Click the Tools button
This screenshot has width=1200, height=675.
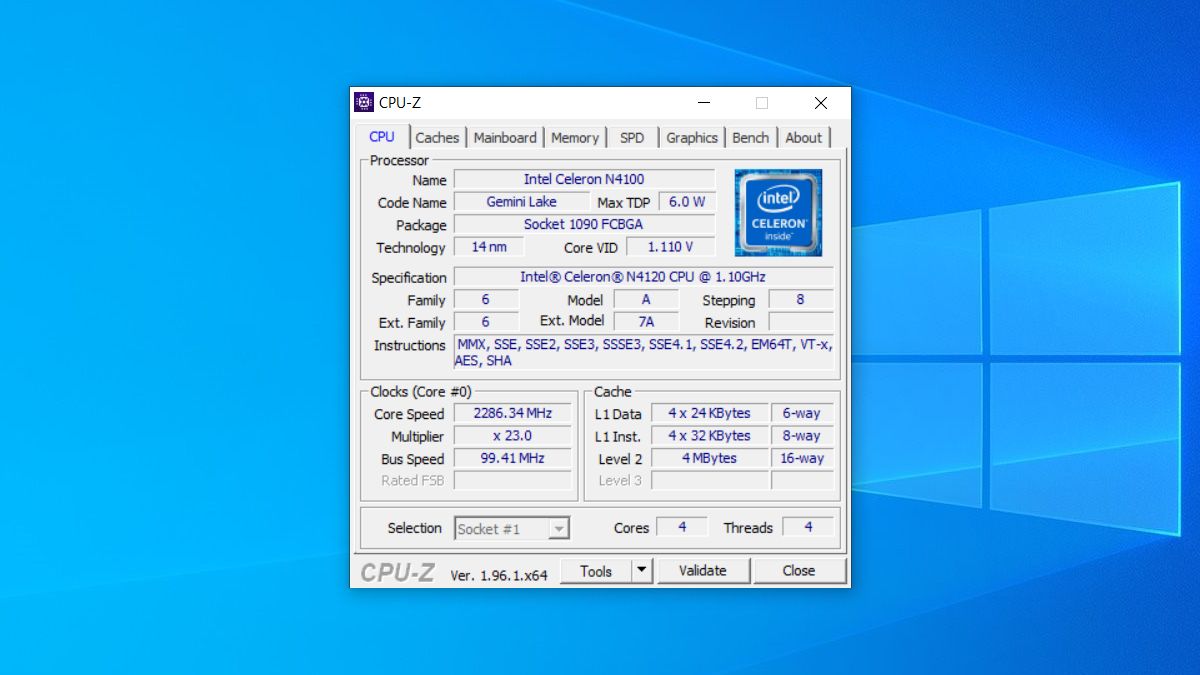point(596,571)
